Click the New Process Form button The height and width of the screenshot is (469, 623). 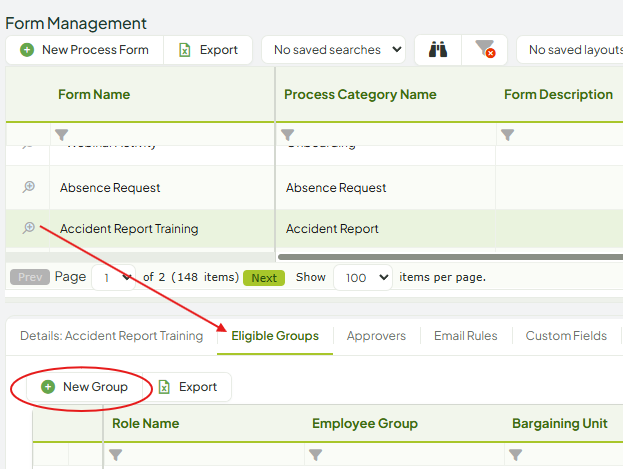coord(84,50)
